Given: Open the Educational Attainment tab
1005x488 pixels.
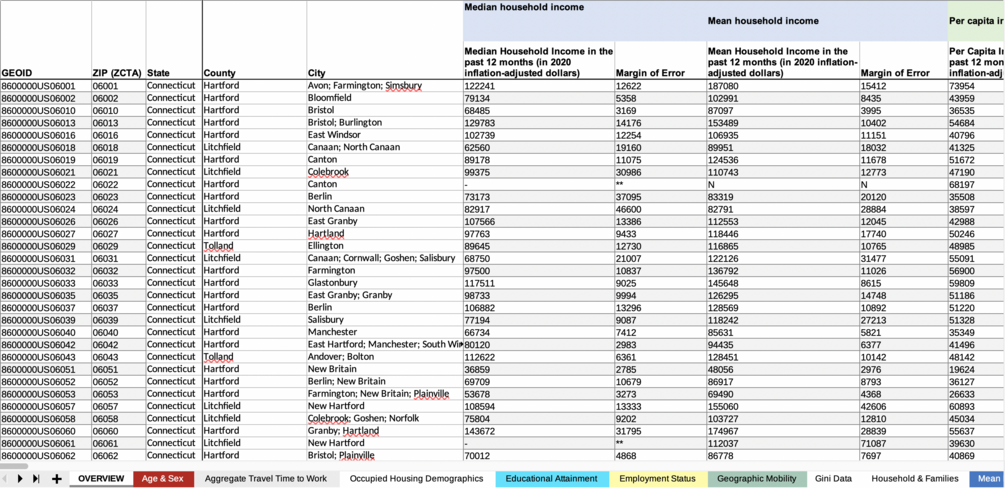Looking at the screenshot, I should (x=551, y=478).
